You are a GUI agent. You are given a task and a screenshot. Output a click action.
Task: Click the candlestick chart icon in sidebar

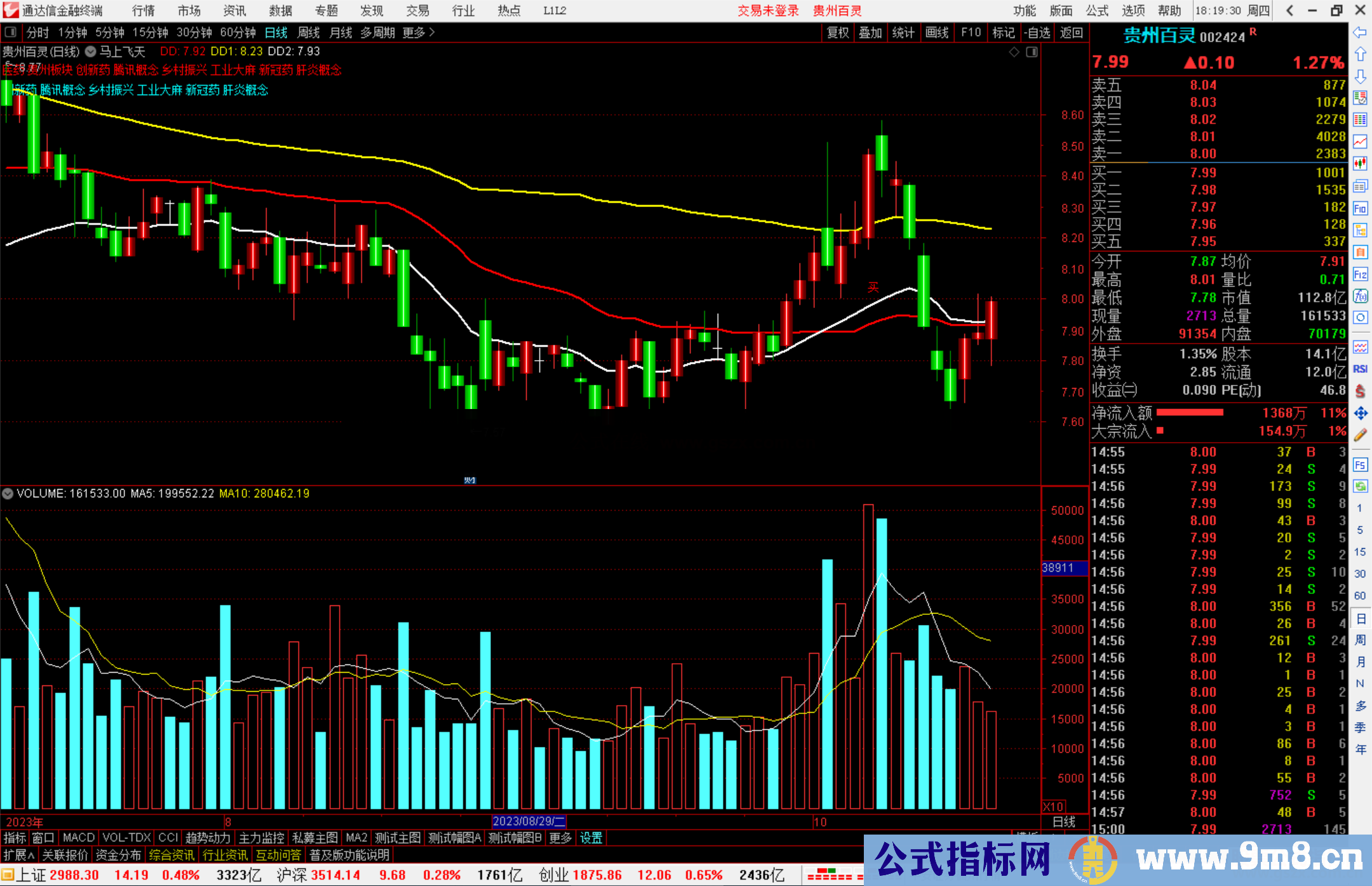coord(1360,164)
